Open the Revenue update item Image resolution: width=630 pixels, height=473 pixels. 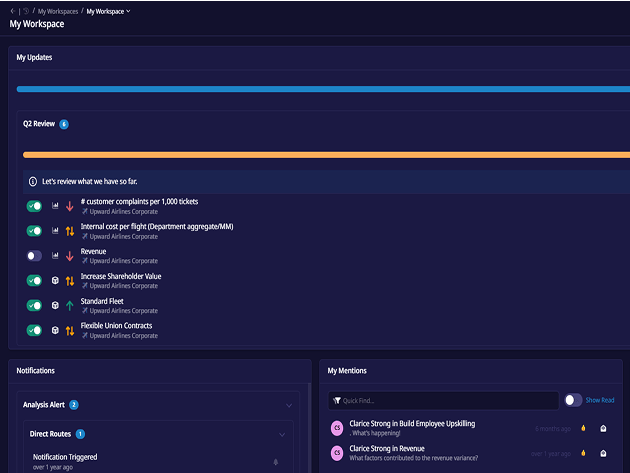(x=93, y=252)
